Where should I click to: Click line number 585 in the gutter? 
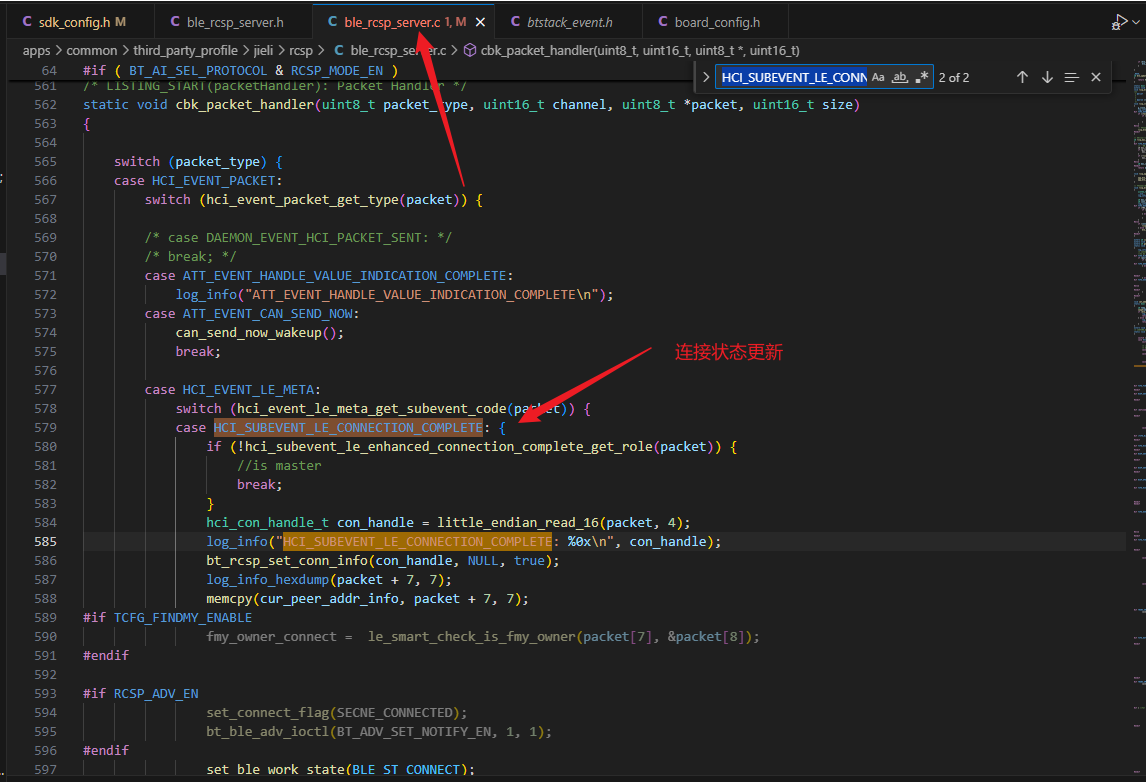point(45,542)
